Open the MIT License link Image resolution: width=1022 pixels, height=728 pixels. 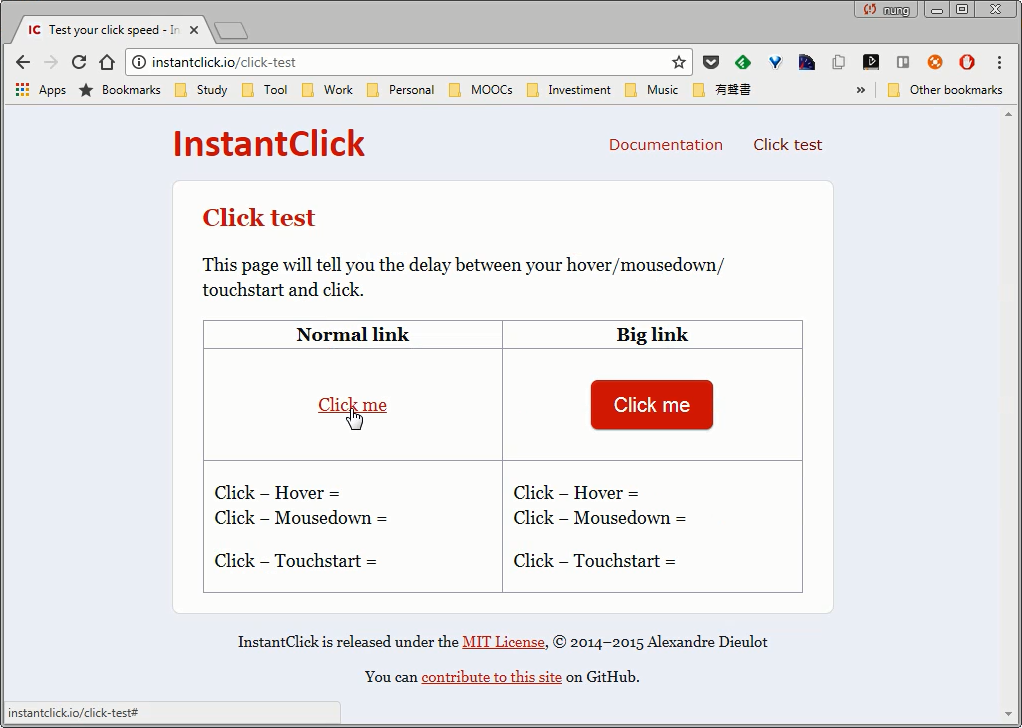(x=503, y=642)
